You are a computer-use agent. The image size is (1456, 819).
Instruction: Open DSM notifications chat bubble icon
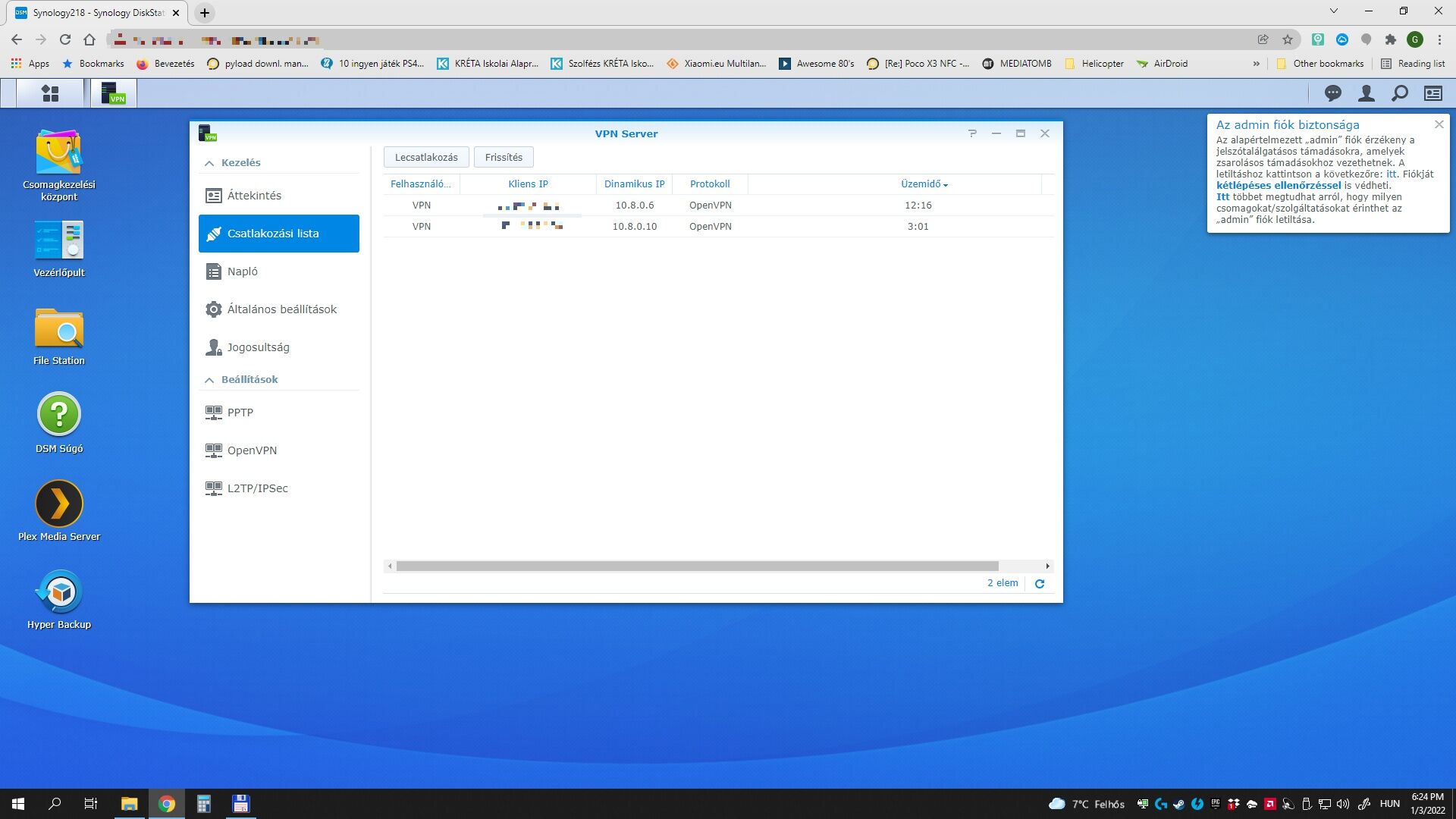coord(1332,93)
